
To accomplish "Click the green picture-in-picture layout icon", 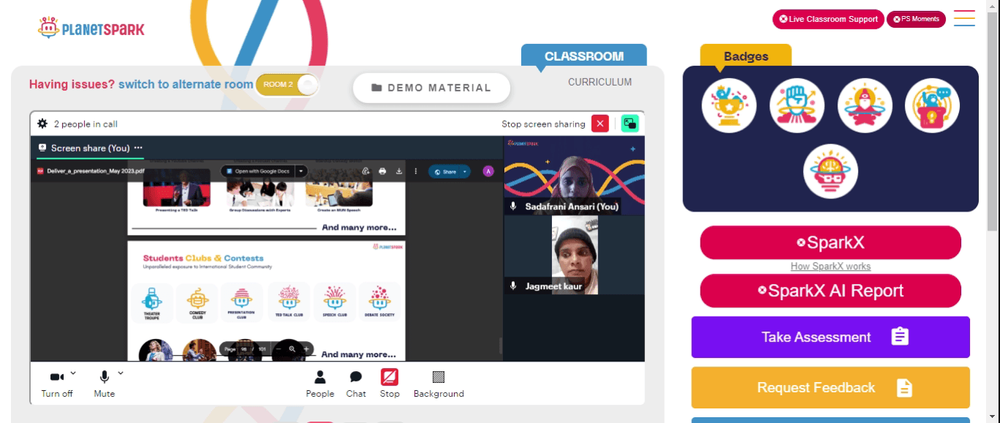I will click(x=630, y=124).
